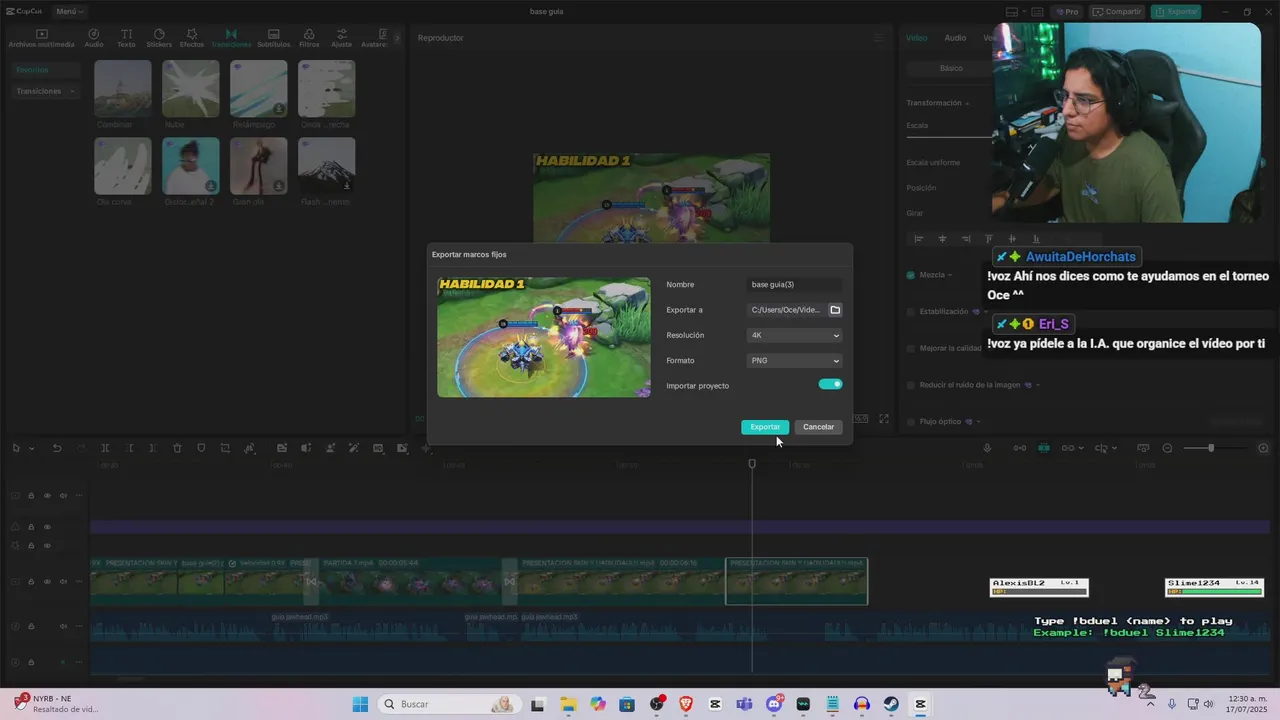This screenshot has width=1280, height=720.
Task: Click the Pro button in title bar
Action: [1066, 12]
